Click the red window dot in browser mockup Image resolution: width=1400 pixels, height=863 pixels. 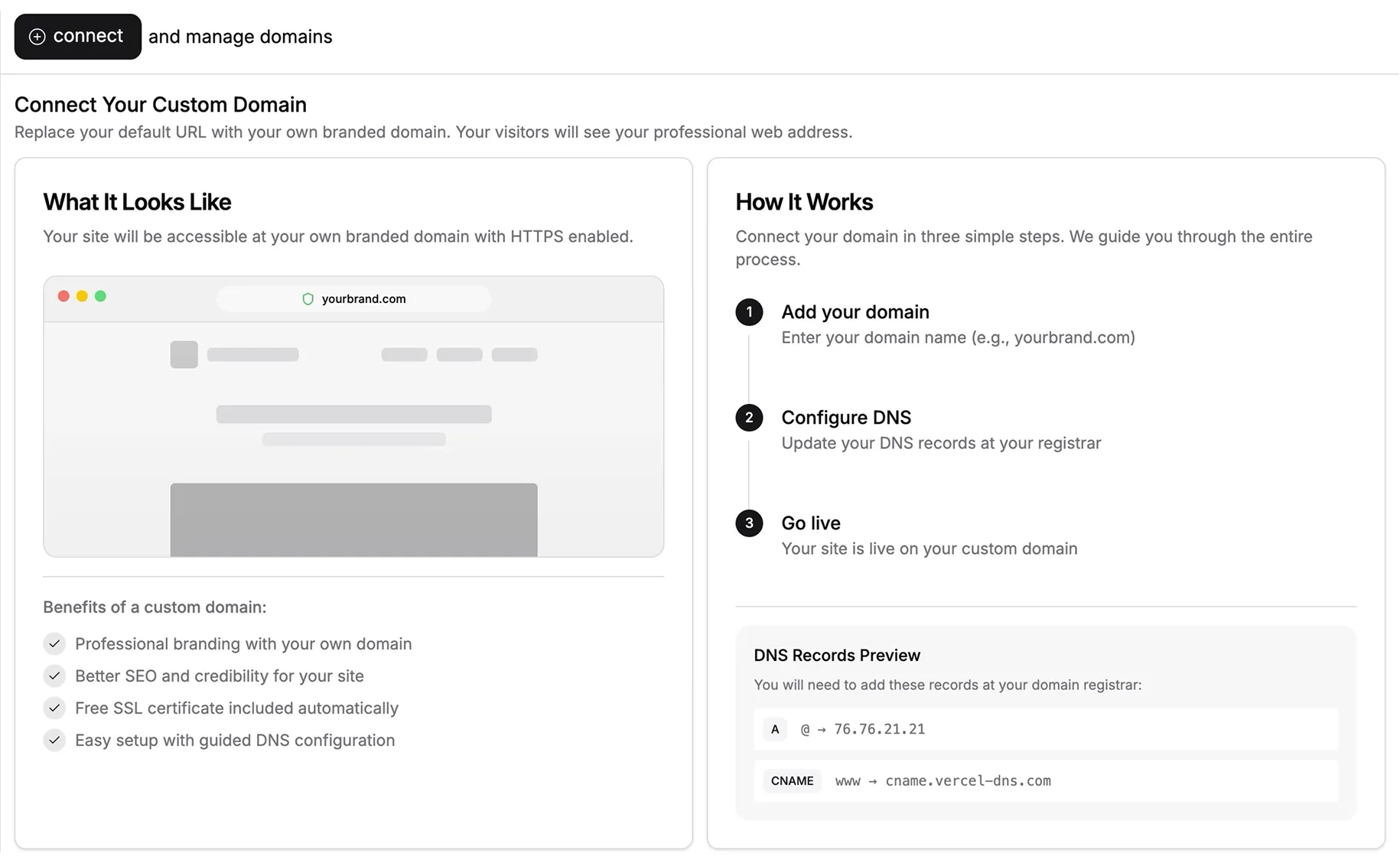(x=63, y=296)
